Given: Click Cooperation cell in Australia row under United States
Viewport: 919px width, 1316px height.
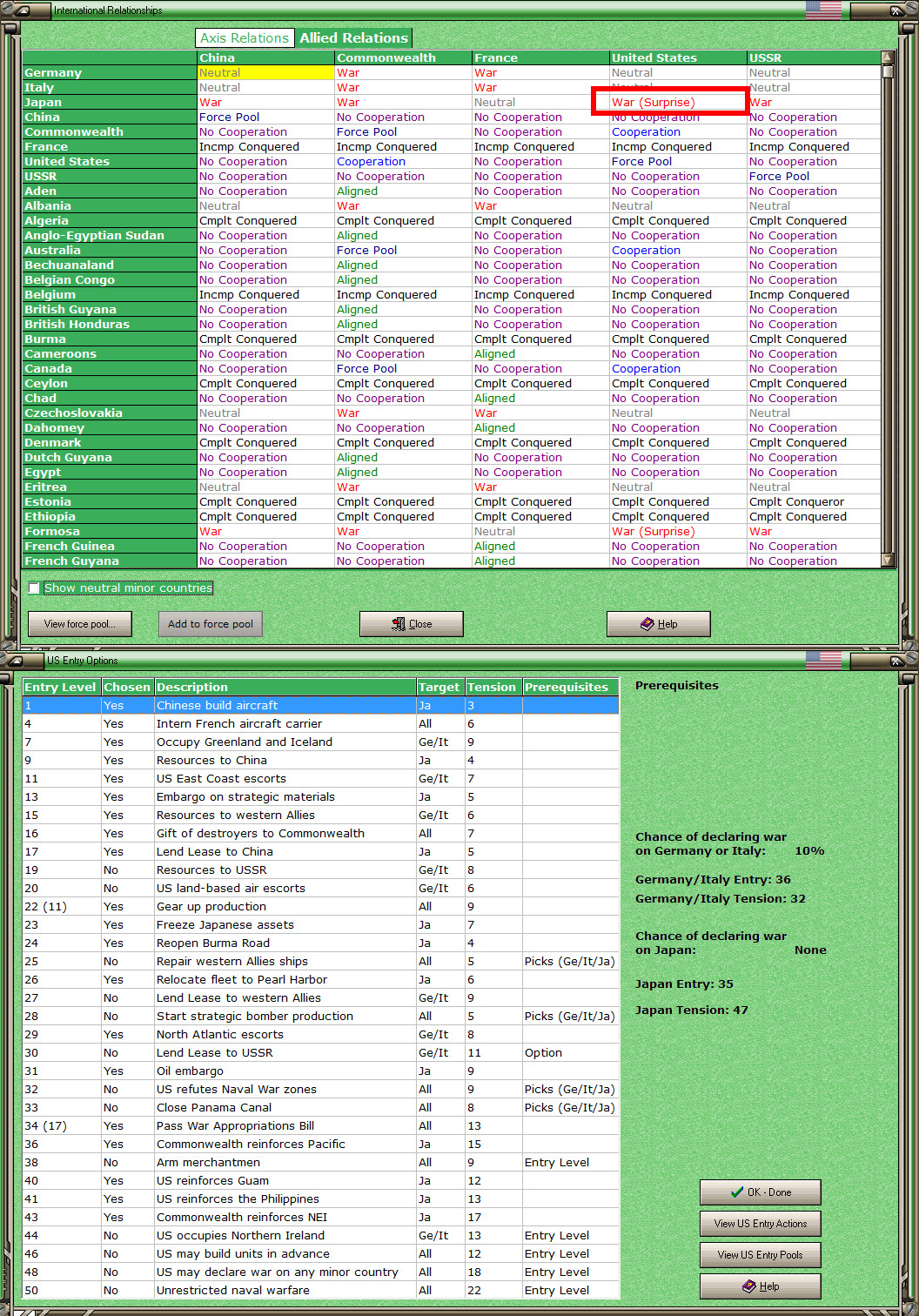Looking at the screenshot, I should click(x=678, y=251).
